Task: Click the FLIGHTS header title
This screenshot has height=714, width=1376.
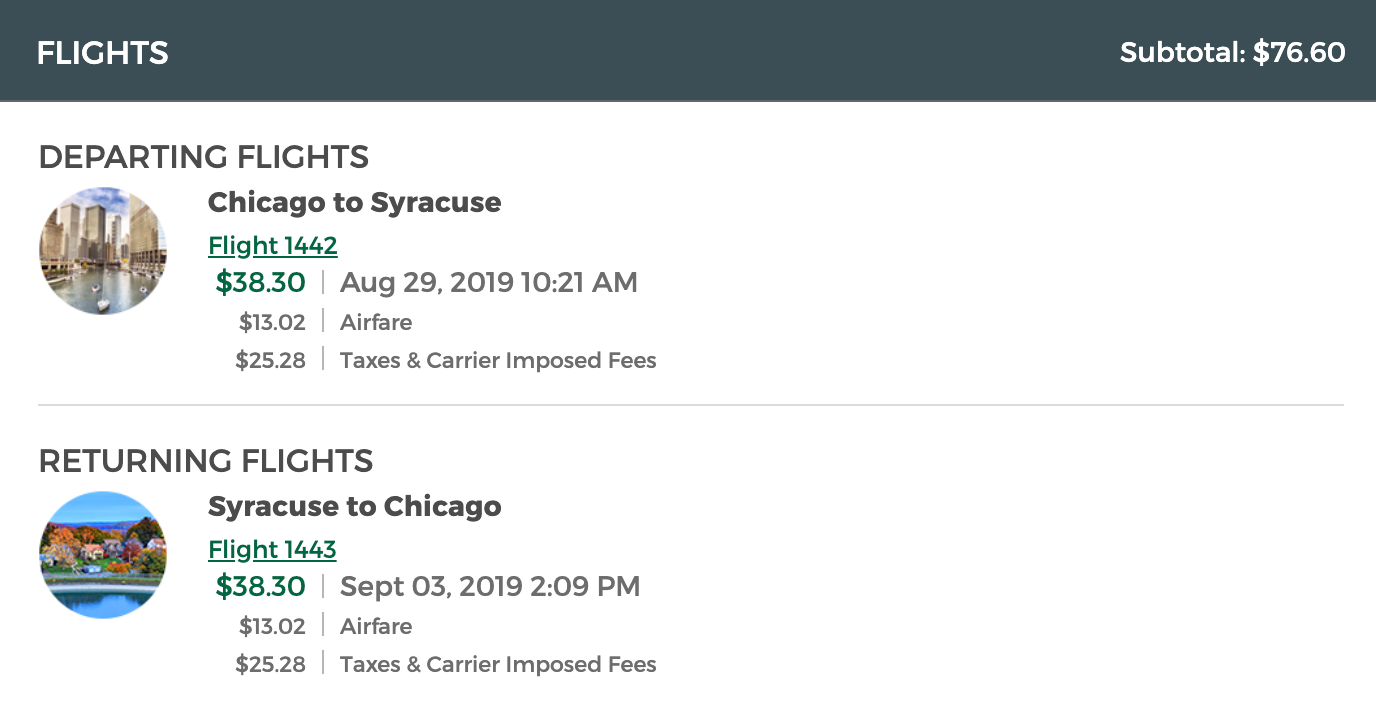Action: click(x=102, y=53)
